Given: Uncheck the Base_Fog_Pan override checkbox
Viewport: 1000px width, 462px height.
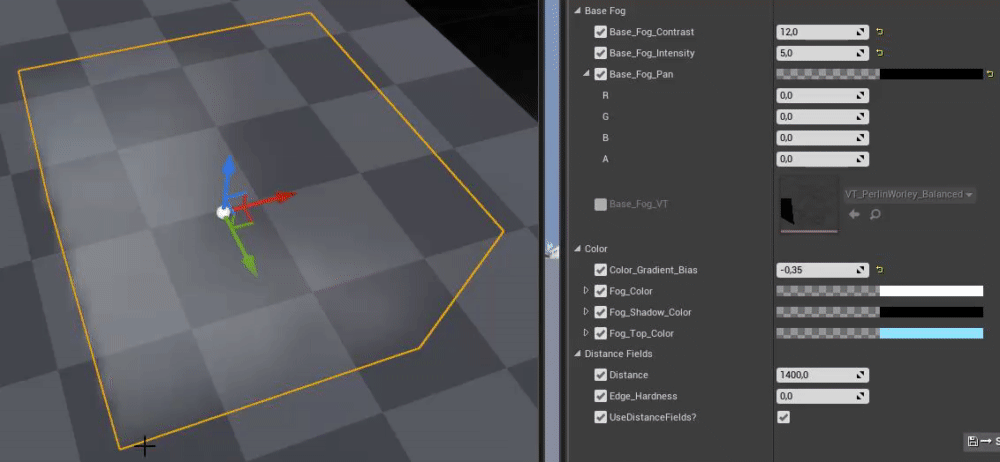Looking at the screenshot, I should (x=600, y=74).
